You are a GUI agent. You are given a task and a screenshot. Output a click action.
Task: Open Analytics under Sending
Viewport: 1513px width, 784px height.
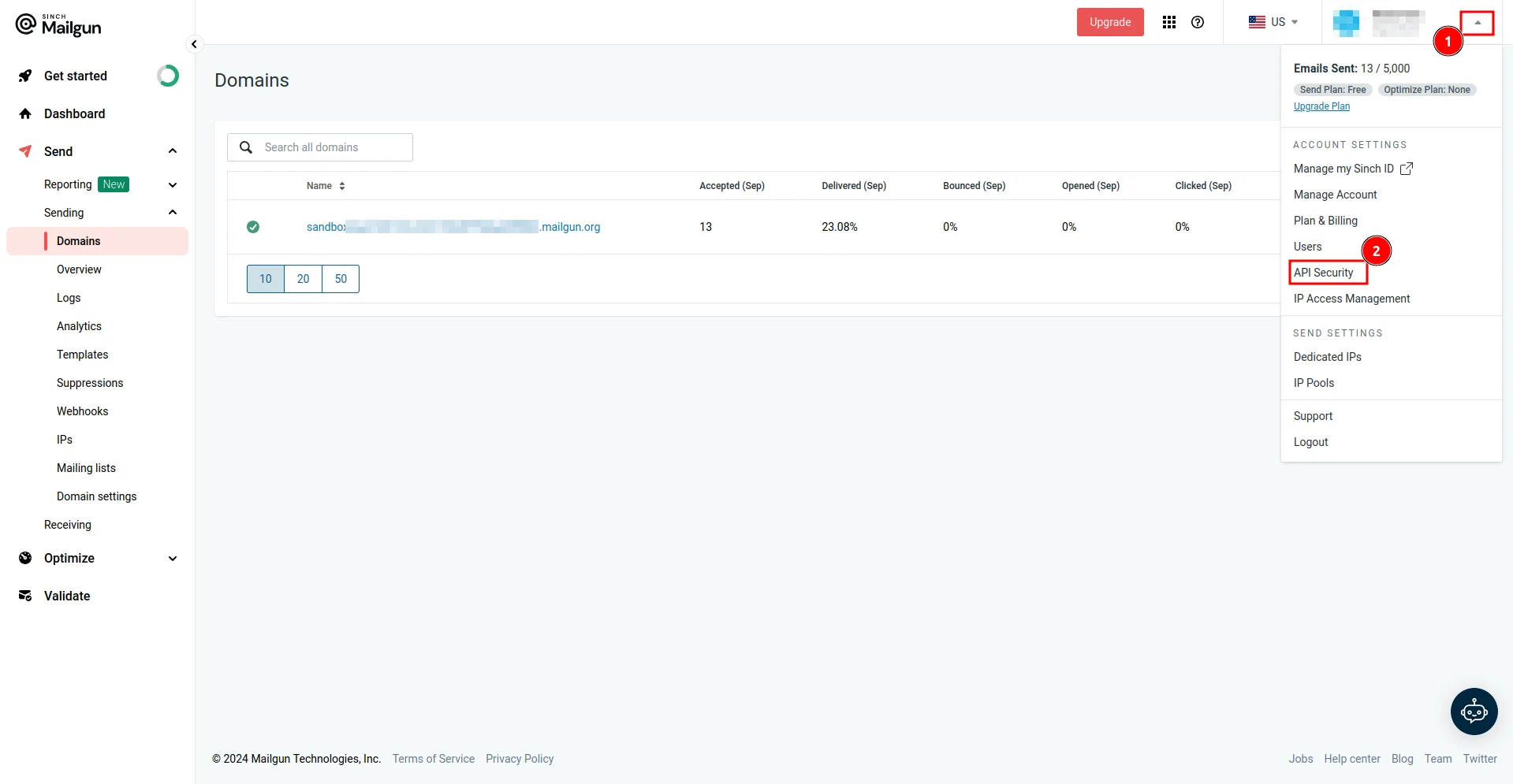click(x=79, y=326)
